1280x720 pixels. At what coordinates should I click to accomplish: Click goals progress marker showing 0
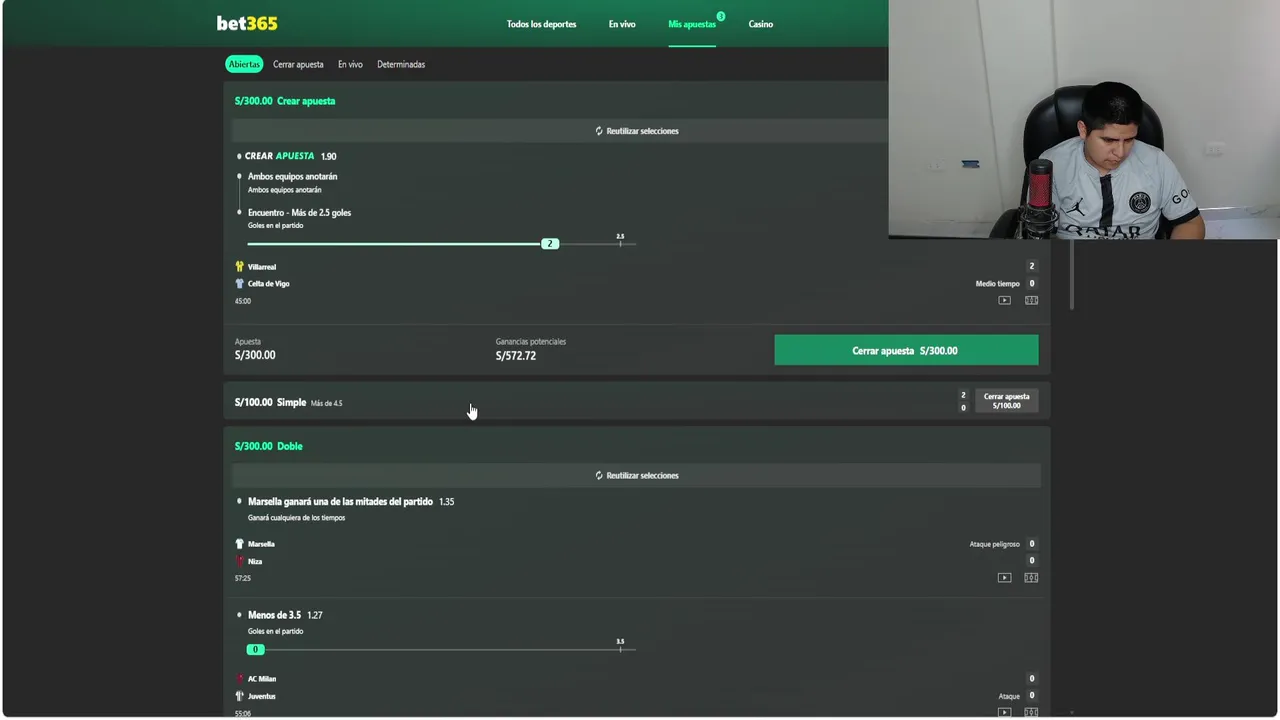(x=255, y=650)
